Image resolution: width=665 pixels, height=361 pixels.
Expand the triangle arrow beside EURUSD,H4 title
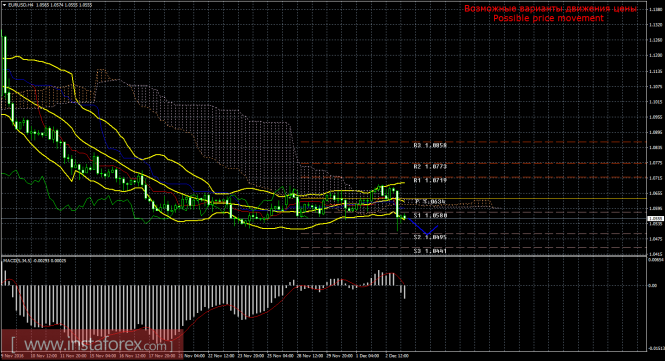[5, 5]
